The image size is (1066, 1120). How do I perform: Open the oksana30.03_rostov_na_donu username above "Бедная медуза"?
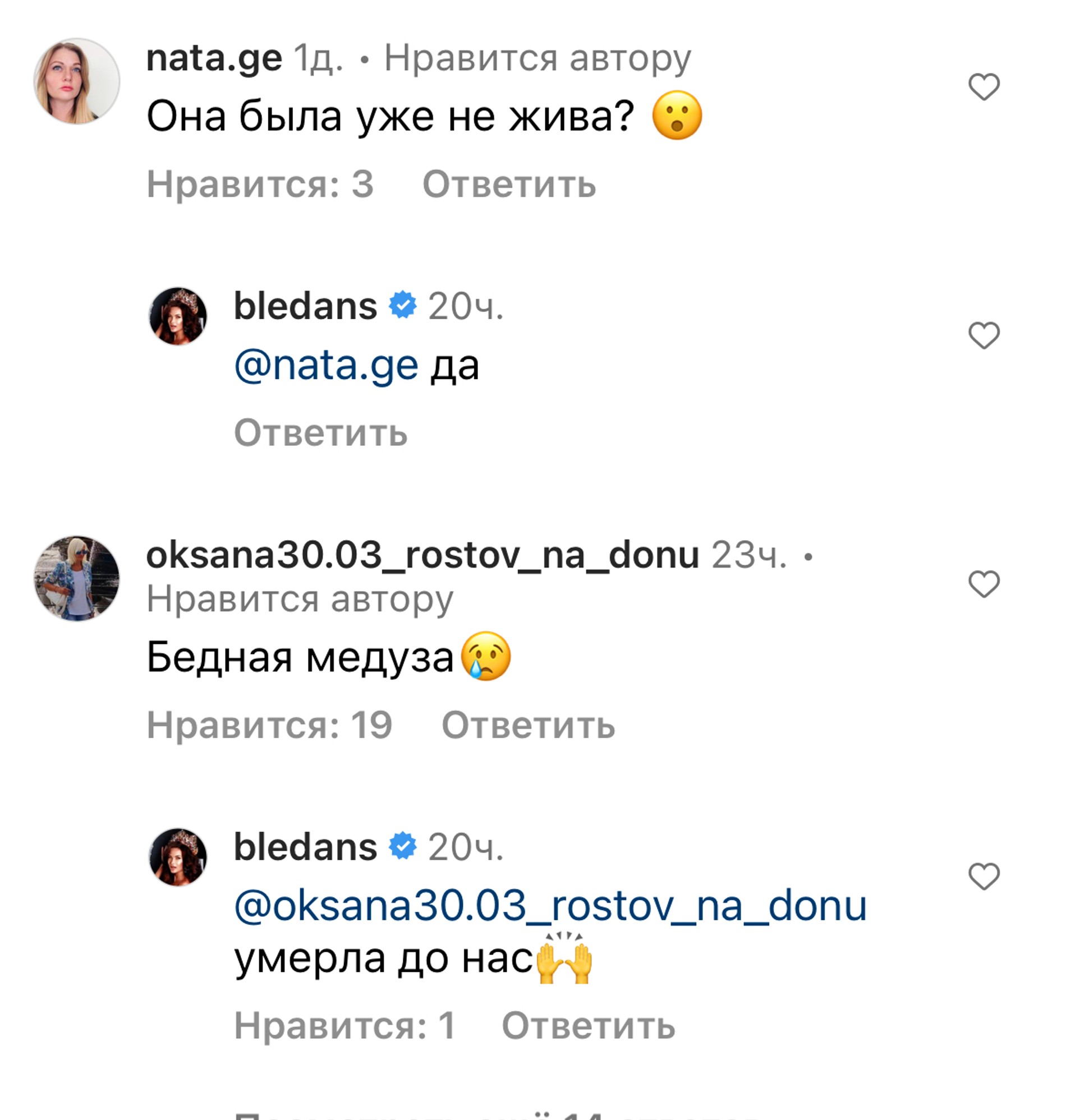(422, 555)
